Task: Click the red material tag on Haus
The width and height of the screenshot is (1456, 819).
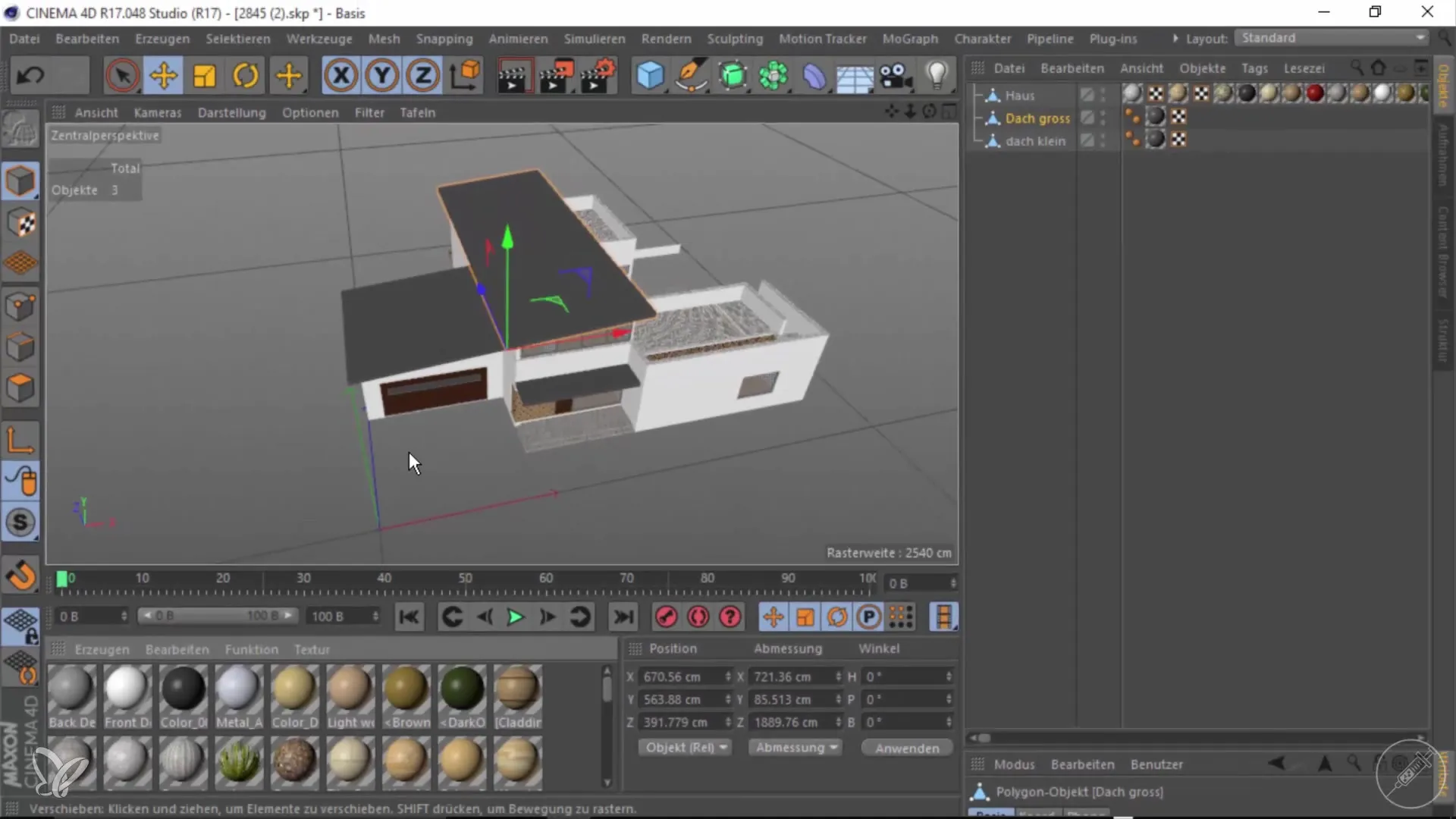Action: pyautogui.click(x=1315, y=93)
